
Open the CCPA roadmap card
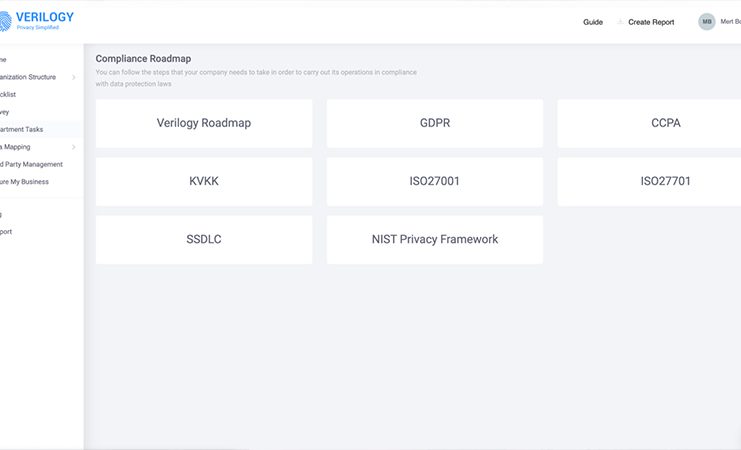tap(649, 123)
